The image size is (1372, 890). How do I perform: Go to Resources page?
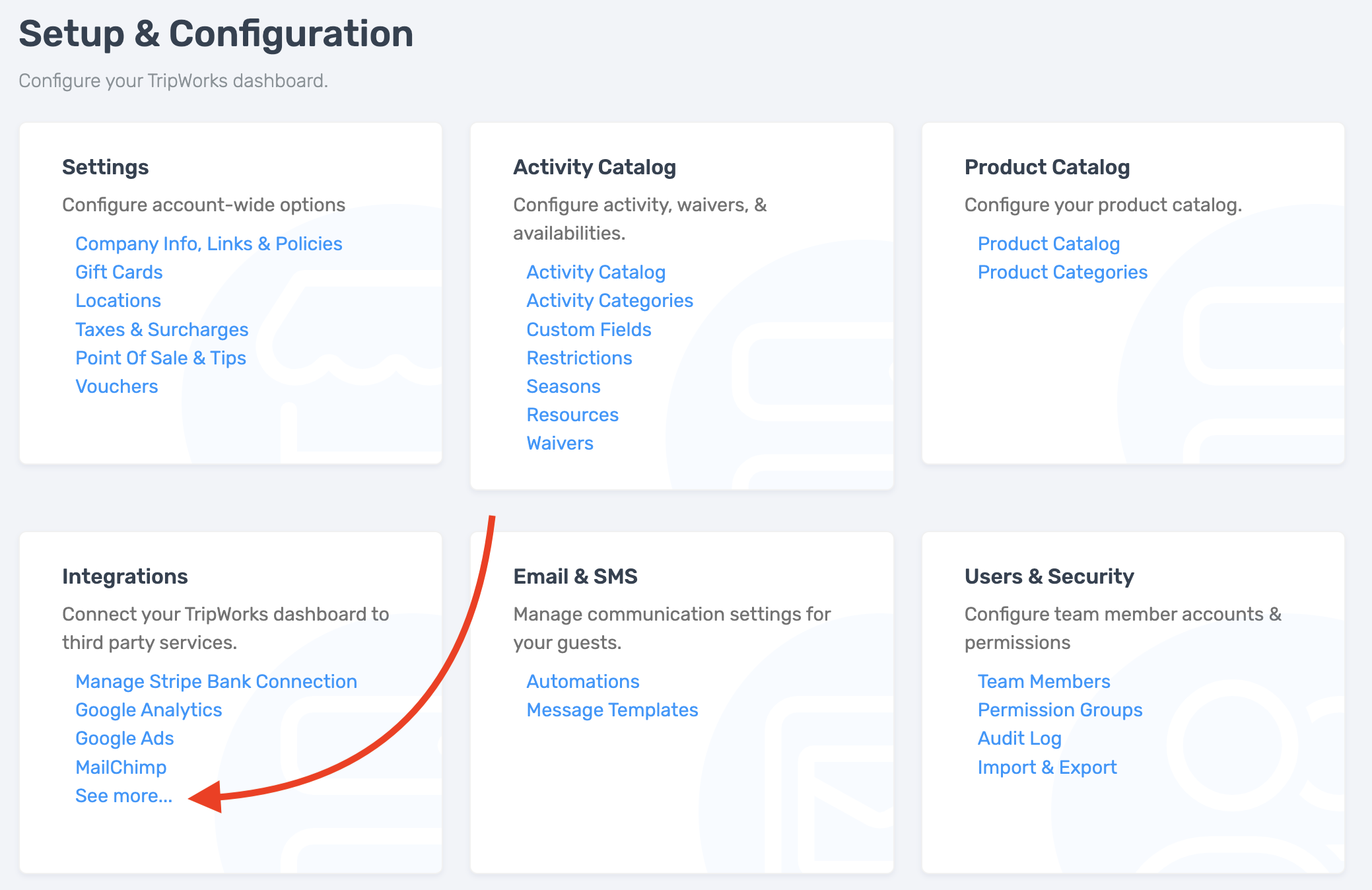point(572,415)
